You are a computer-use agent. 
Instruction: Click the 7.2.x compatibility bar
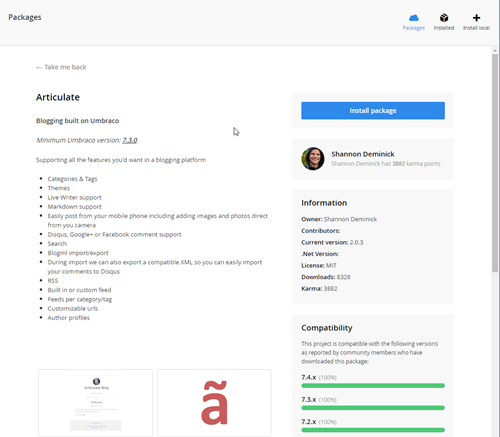coord(373,430)
